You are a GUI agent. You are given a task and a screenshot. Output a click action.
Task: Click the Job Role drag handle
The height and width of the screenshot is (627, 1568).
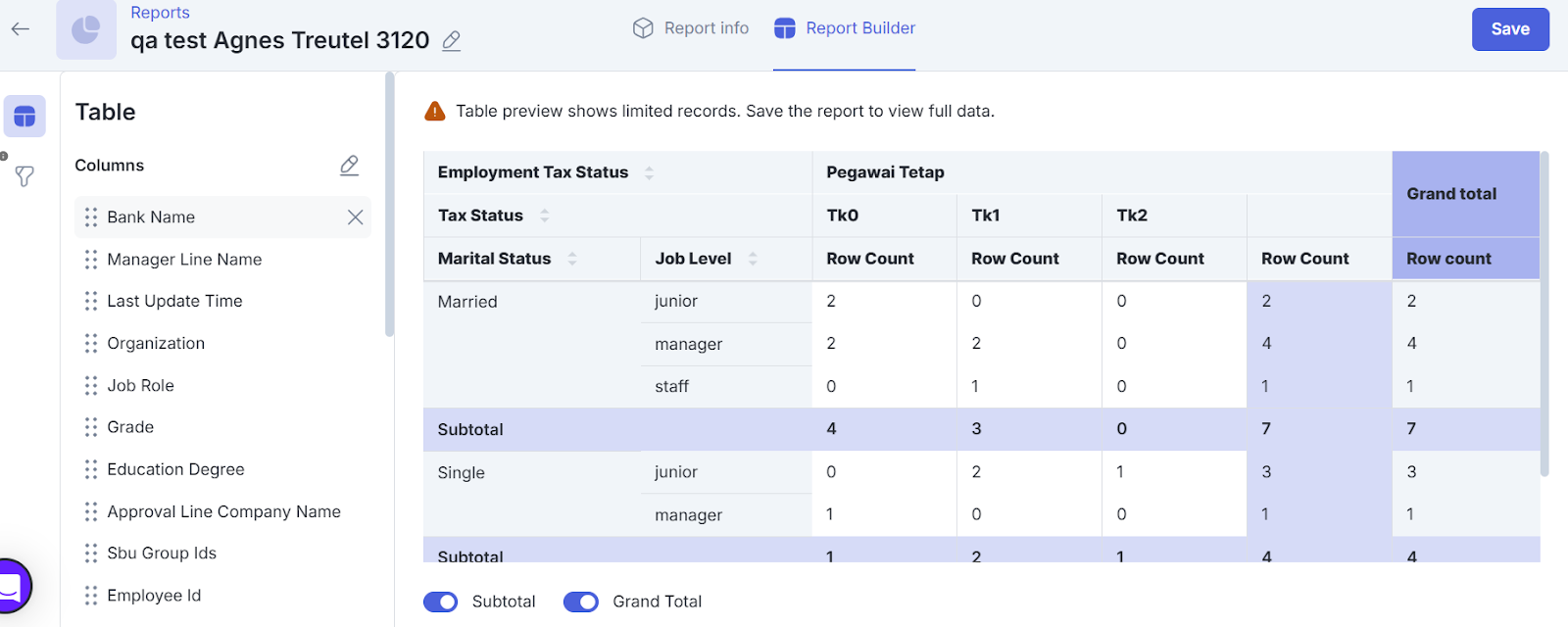click(x=91, y=386)
